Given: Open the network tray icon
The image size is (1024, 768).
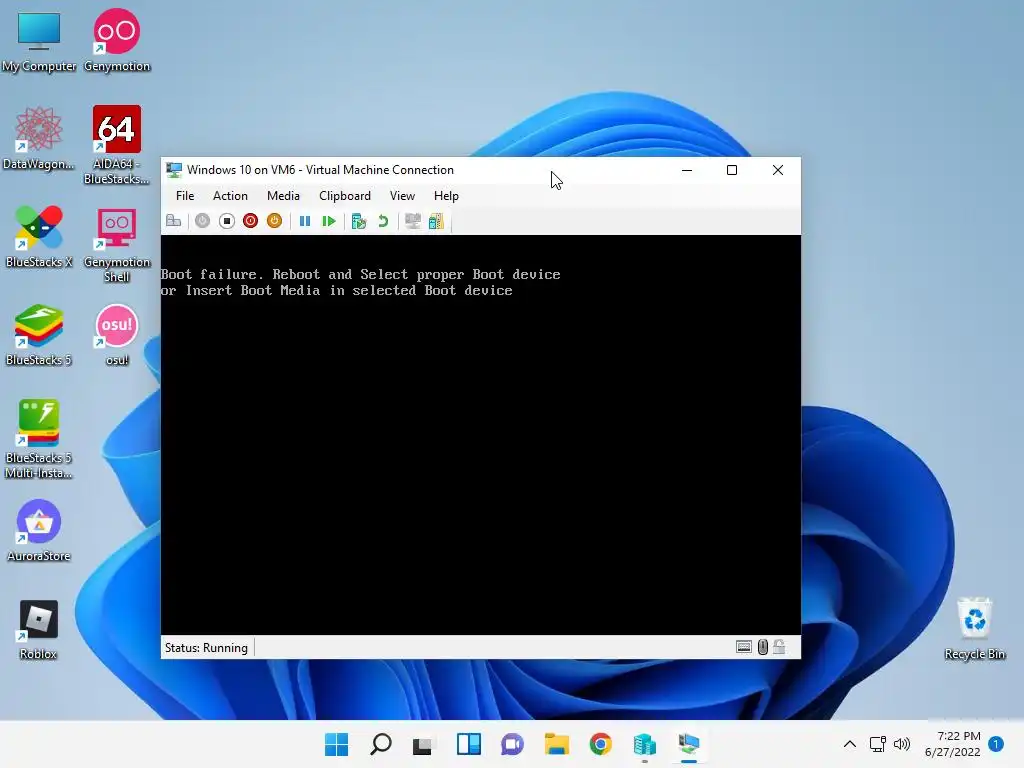Looking at the screenshot, I should click(x=878, y=744).
